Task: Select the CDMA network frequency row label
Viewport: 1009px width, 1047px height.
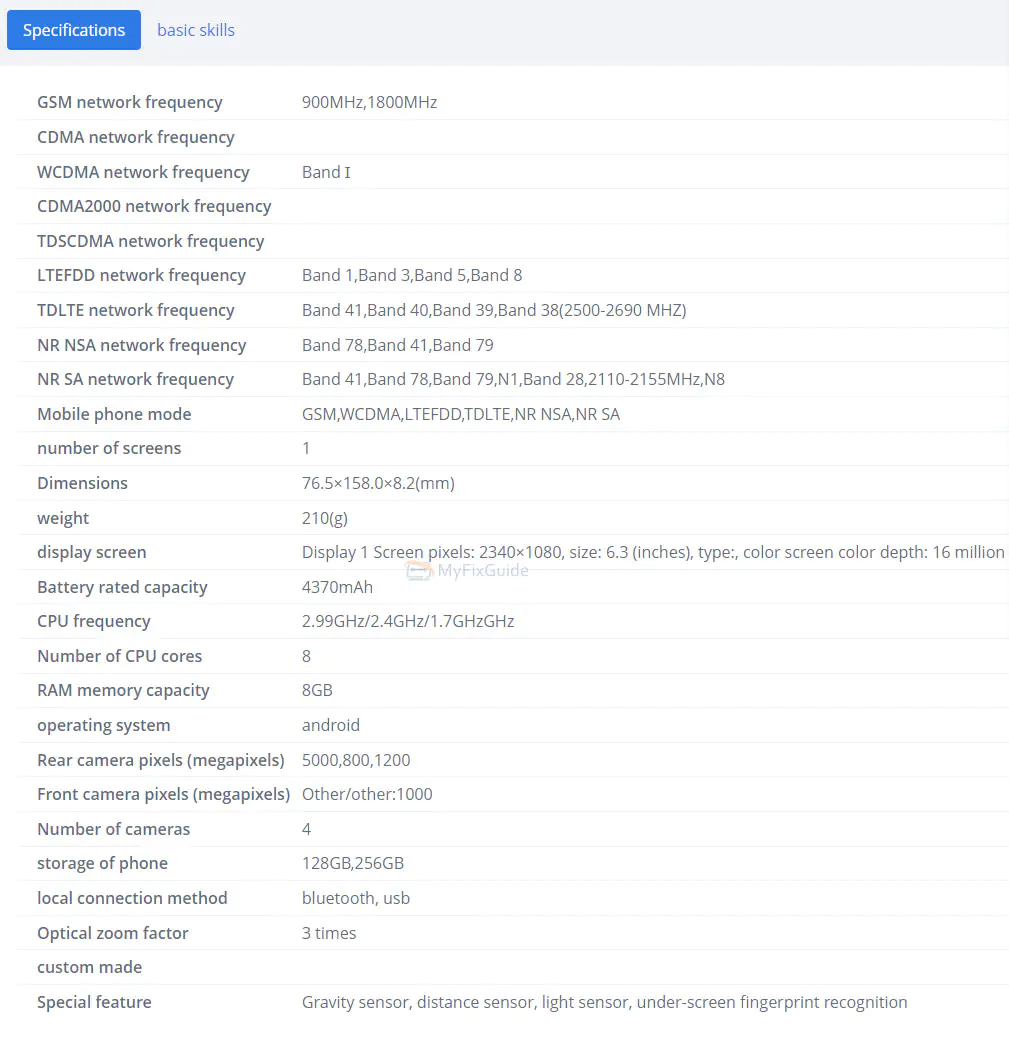Action: click(x=136, y=137)
